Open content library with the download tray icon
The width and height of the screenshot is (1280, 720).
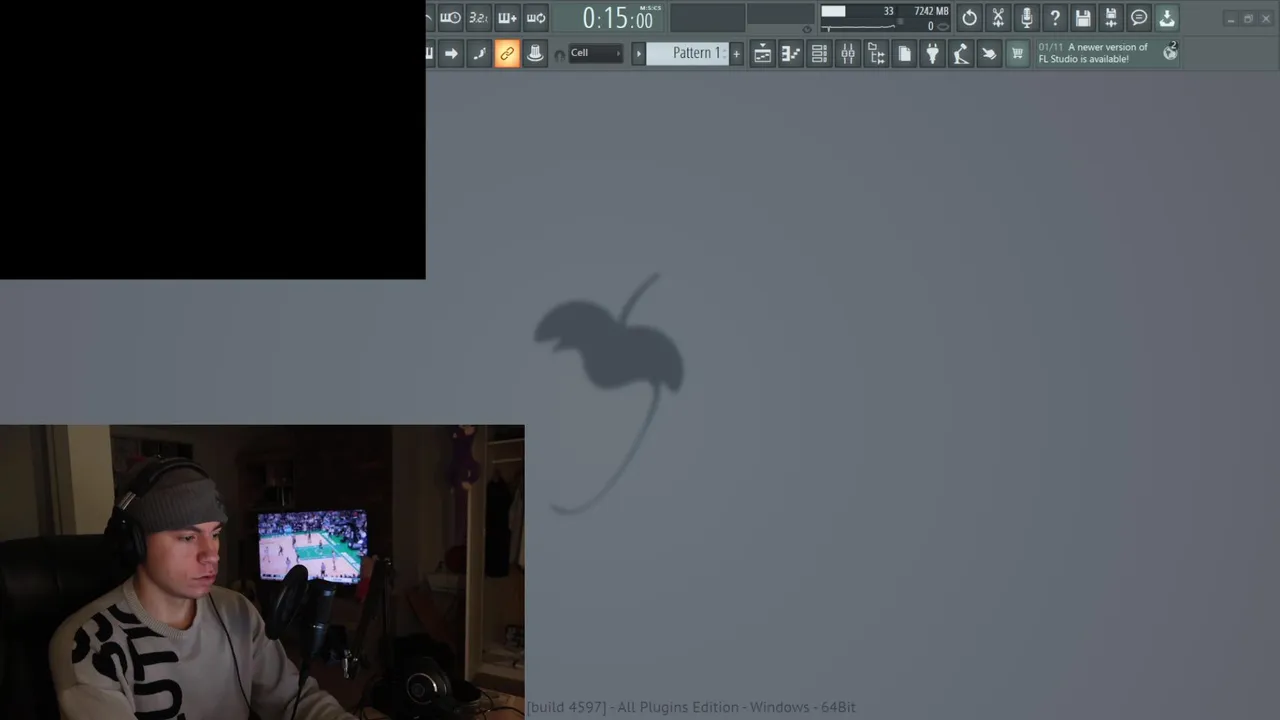point(1167,18)
